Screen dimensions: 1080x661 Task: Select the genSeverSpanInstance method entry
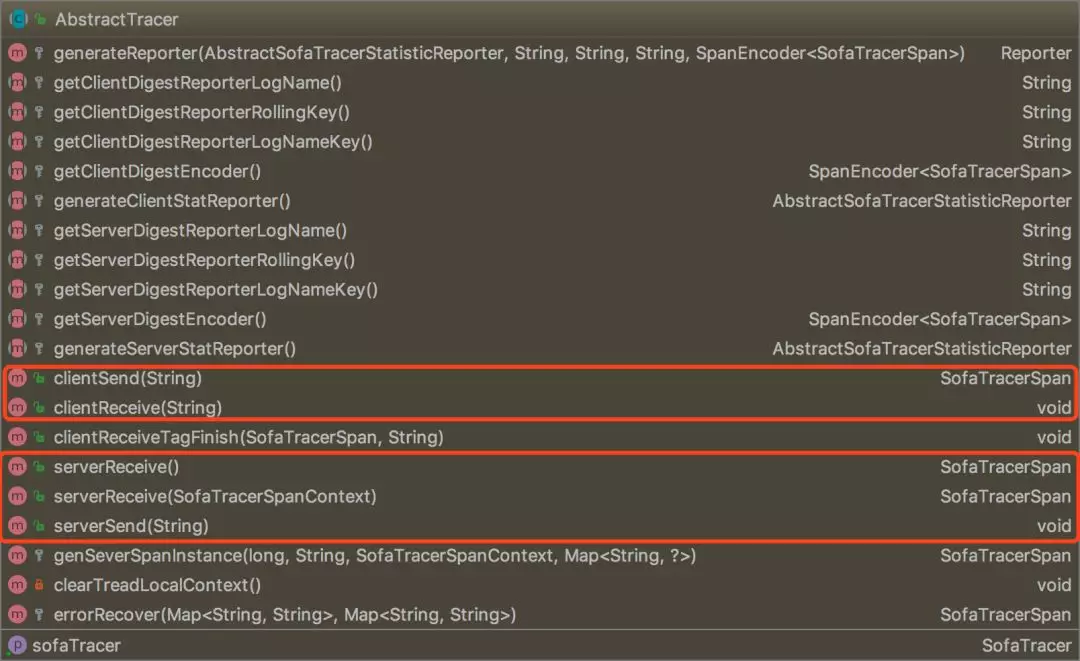[374, 555]
